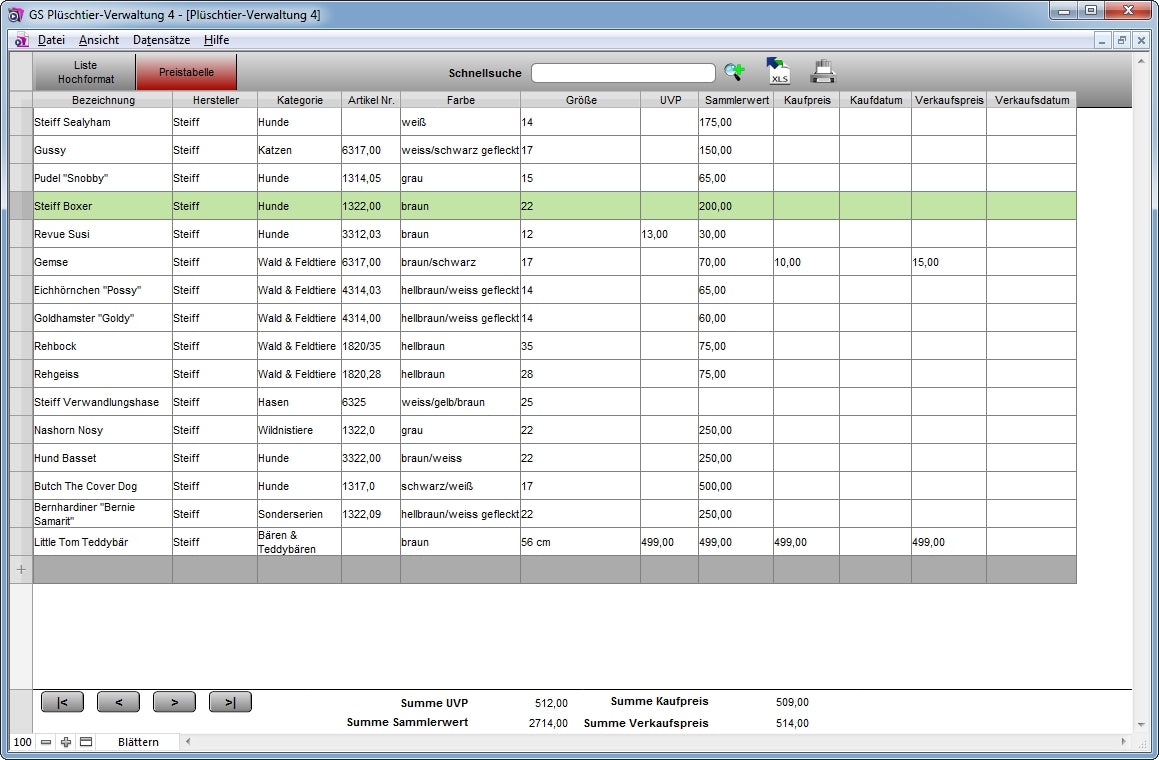Toggle the status toolbar window icon
Viewport: 1159px width, 760px height.
pyautogui.click(x=86, y=742)
